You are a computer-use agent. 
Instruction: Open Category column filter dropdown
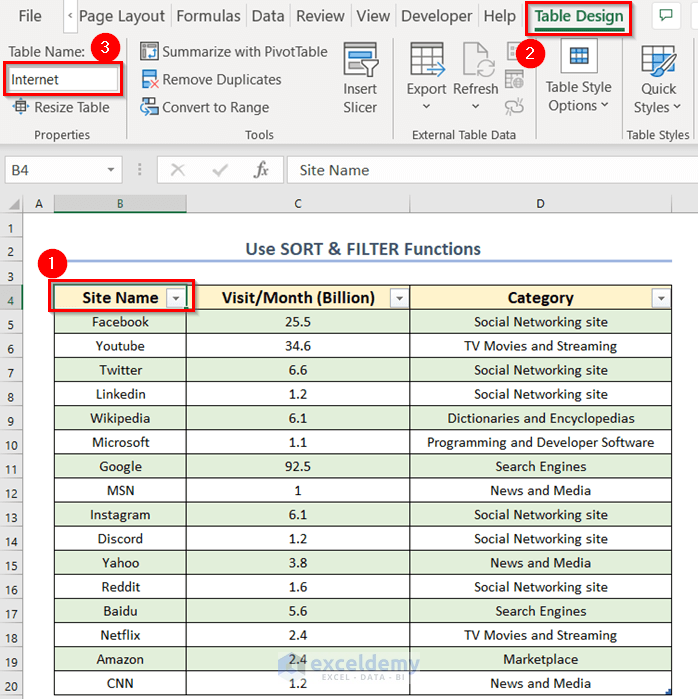(x=660, y=298)
